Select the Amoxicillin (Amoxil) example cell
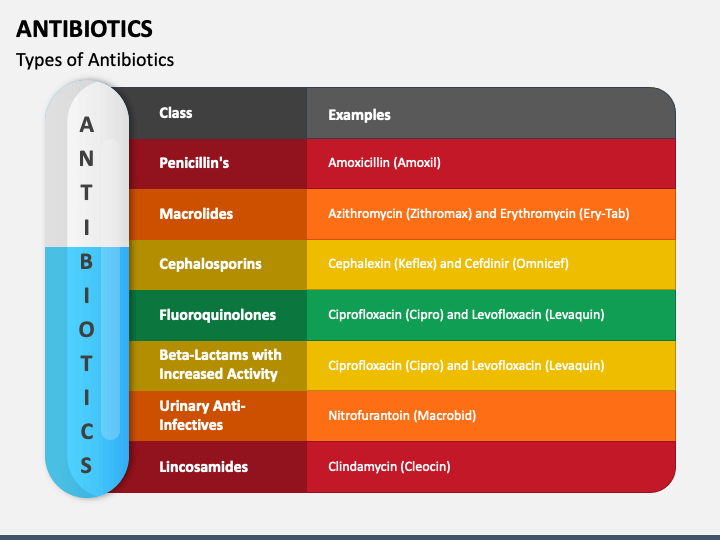 point(491,163)
